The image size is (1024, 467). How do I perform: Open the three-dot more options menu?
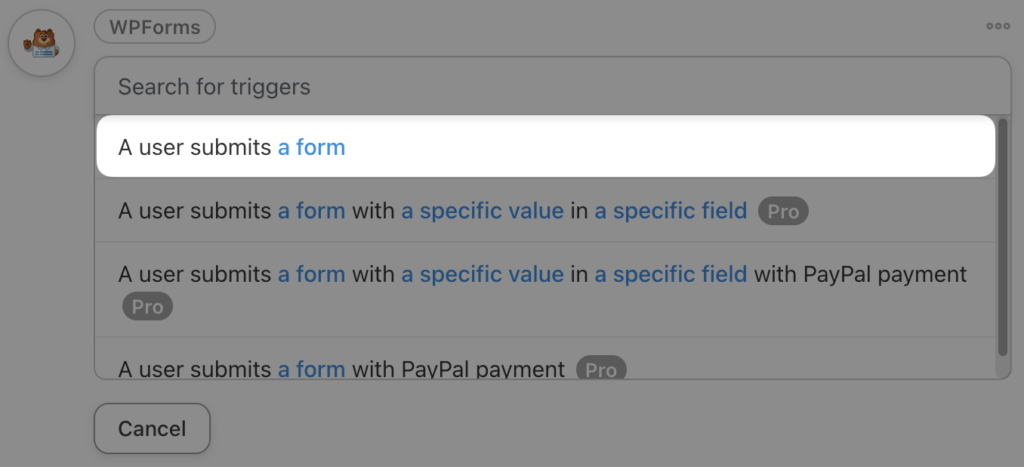click(x=997, y=26)
